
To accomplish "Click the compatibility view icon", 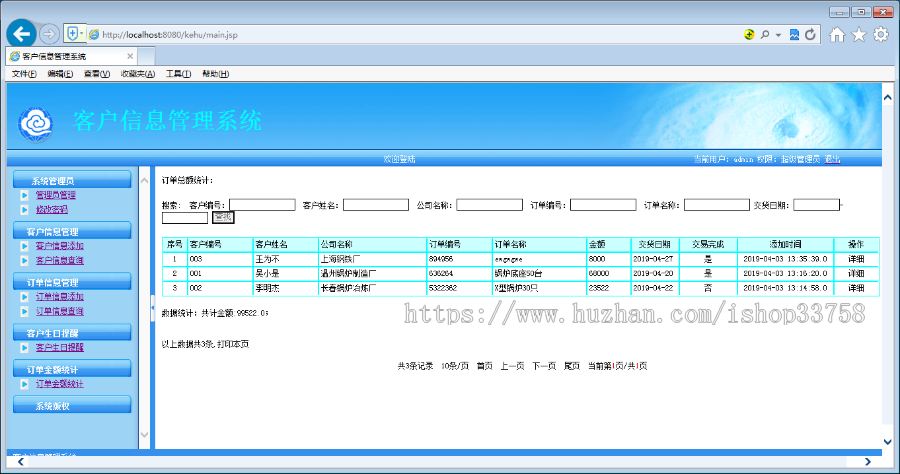I will click(794, 34).
